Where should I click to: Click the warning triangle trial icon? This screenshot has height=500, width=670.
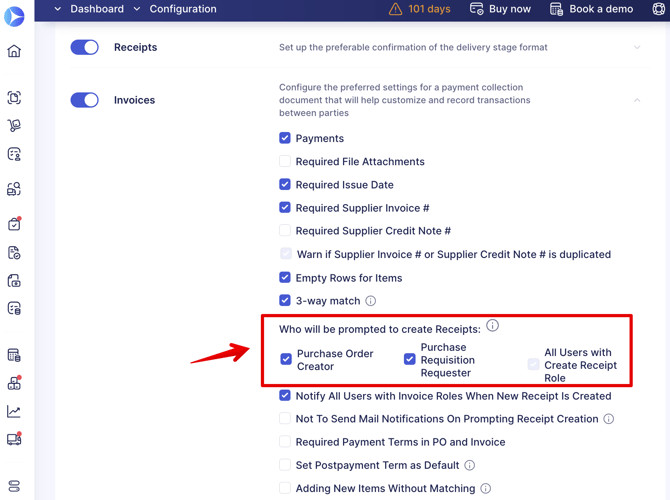(x=395, y=9)
